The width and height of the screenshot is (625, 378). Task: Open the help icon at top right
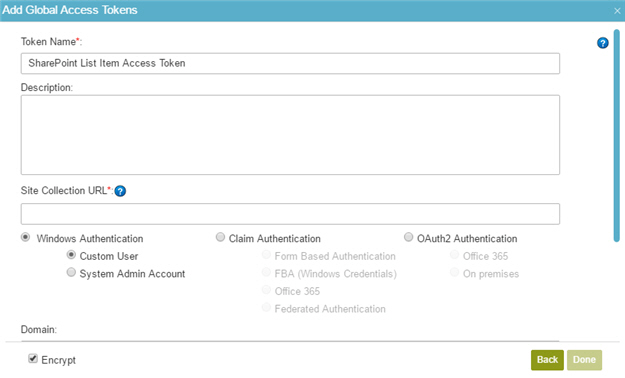(602, 43)
